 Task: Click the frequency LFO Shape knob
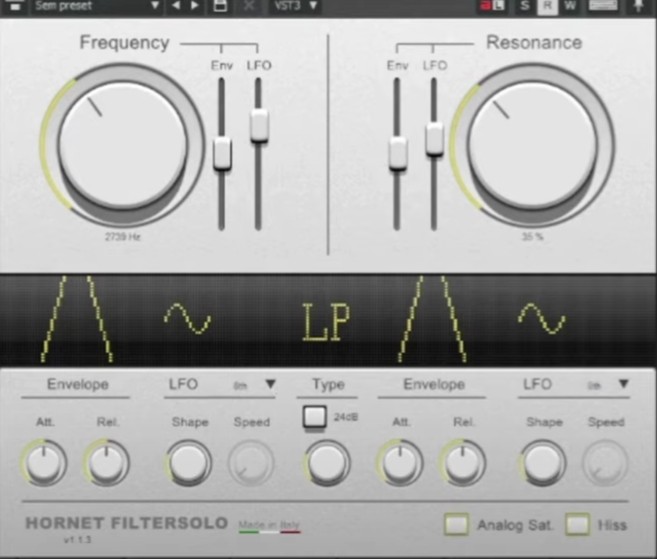coord(188,463)
